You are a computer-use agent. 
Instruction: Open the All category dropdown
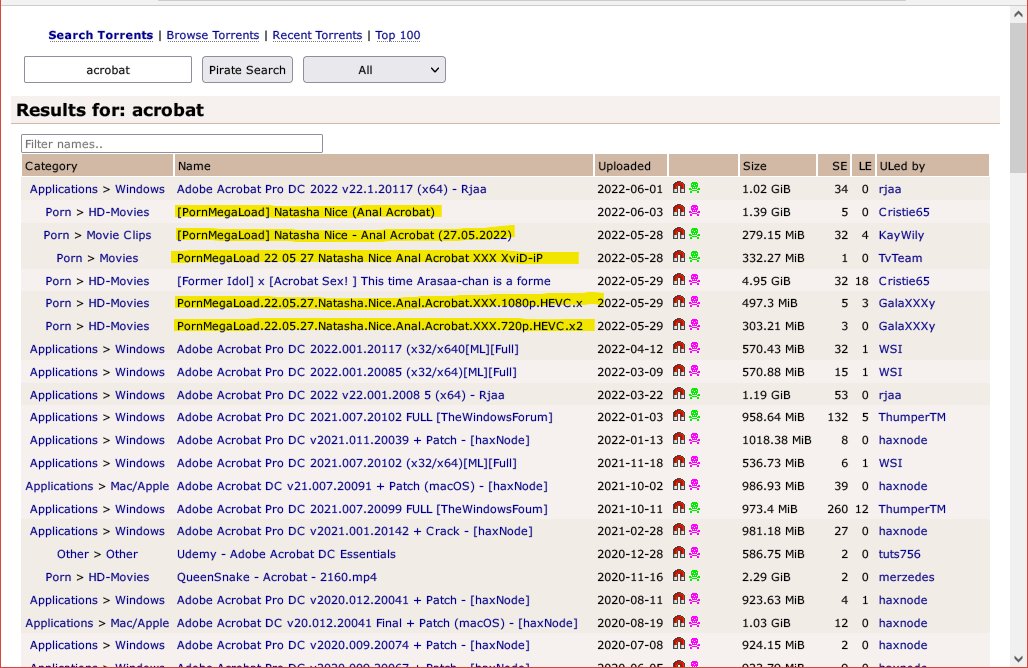click(374, 69)
